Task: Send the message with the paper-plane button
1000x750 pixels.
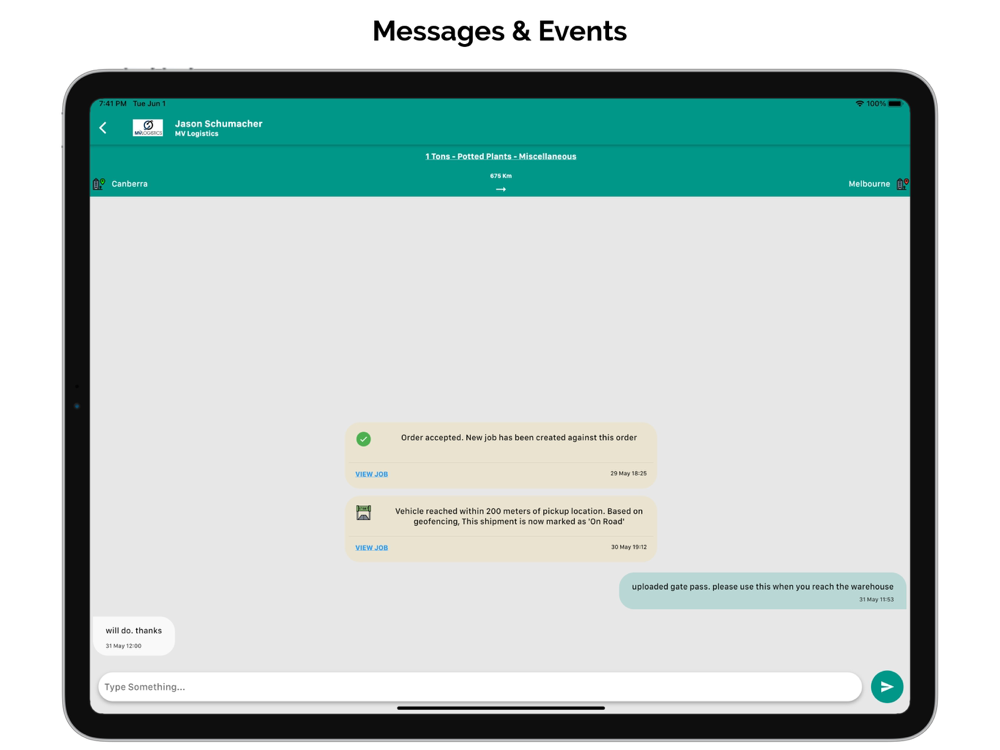Action: click(x=886, y=687)
